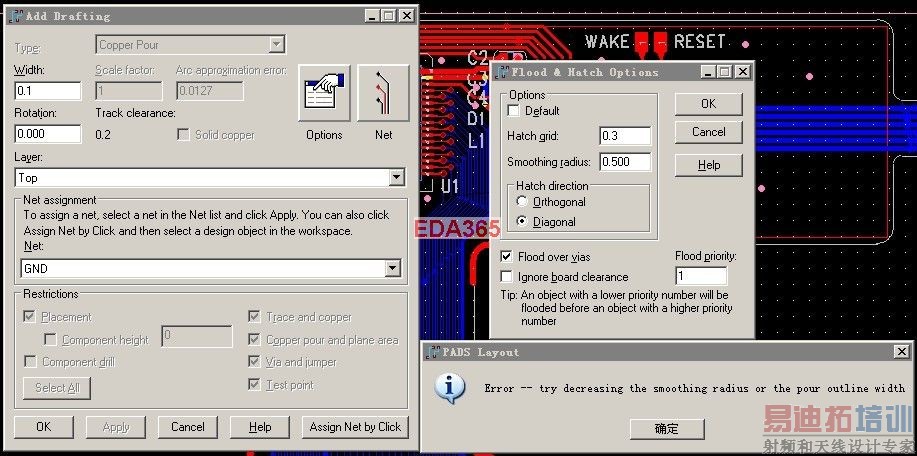Screen dimensions: 917x456
Task: Click the RESET label on the board
Action: (699, 42)
